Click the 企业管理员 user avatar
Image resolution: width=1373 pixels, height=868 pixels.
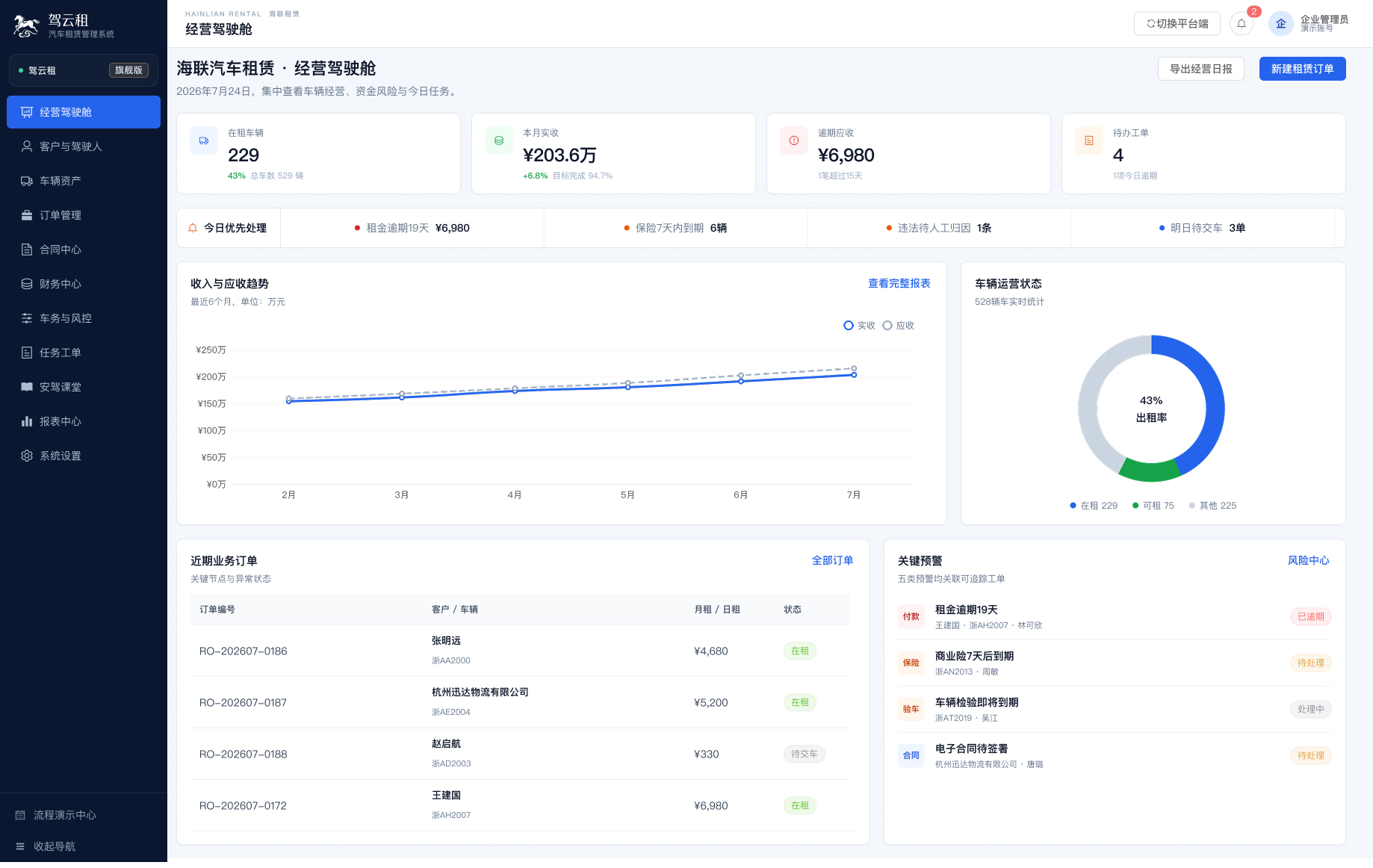[1280, 24]
